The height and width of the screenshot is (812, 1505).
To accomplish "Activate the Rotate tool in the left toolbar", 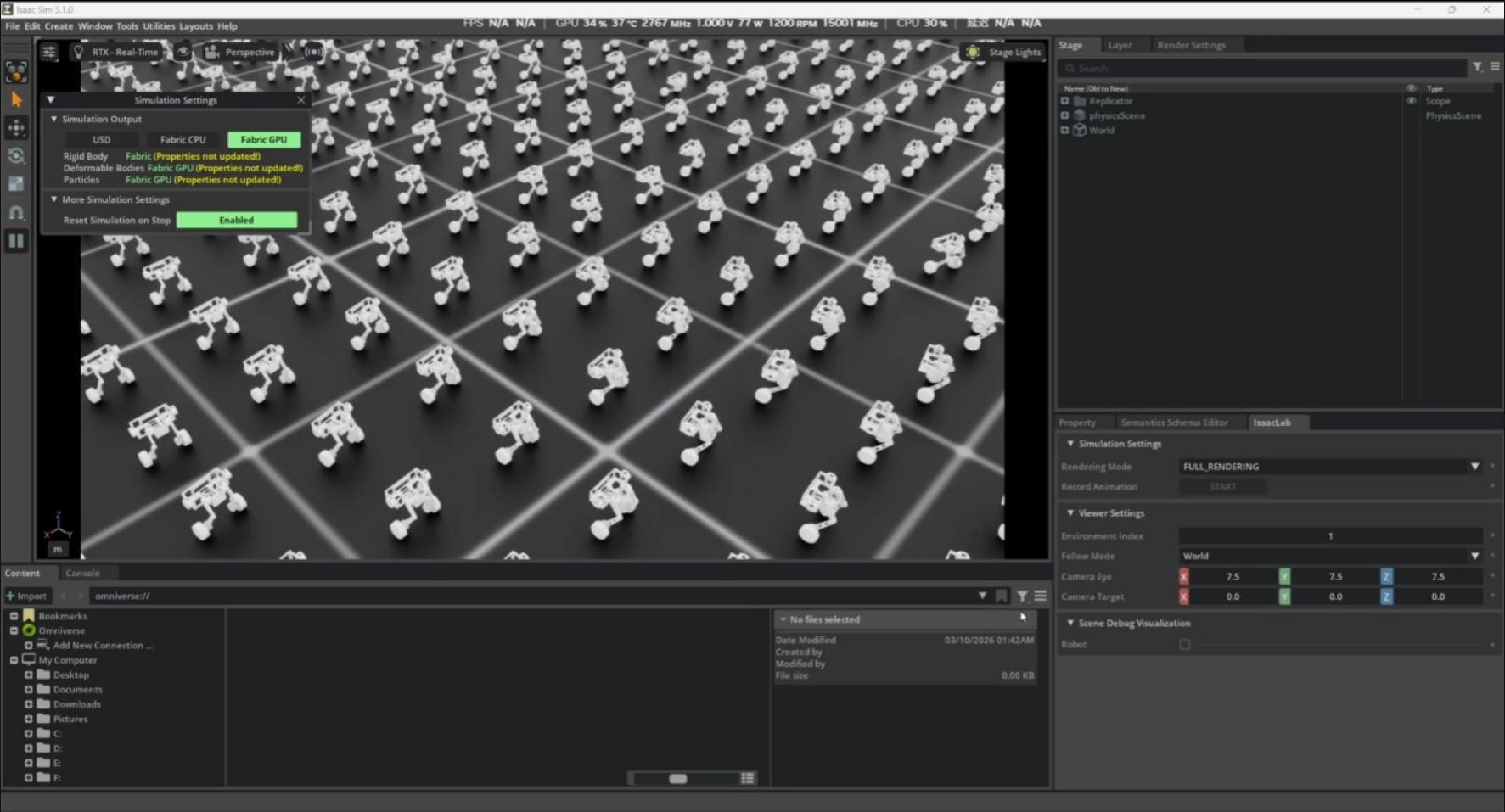I will 16,156.
